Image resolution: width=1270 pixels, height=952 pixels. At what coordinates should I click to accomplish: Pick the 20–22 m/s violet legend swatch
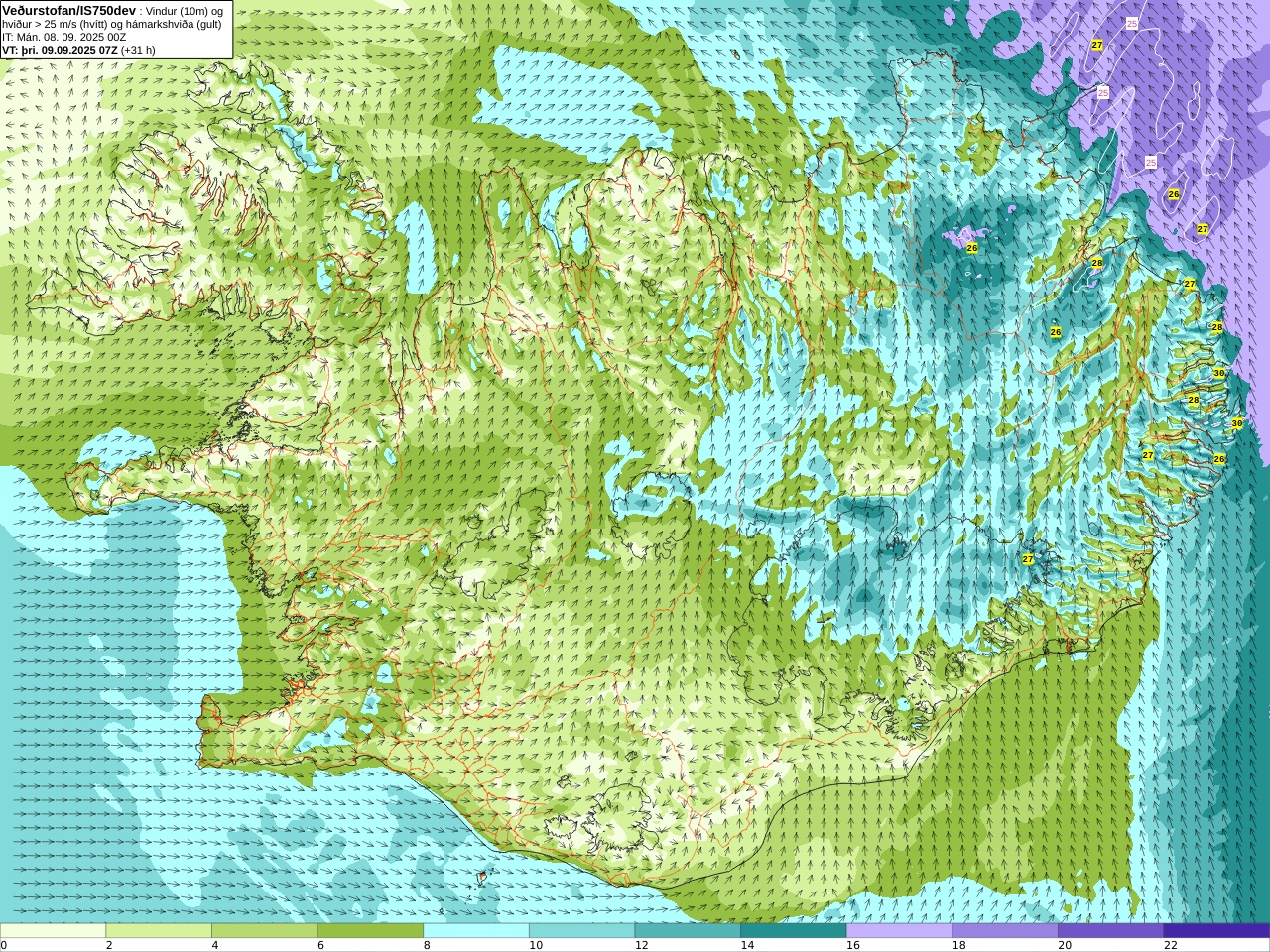point(1111,931)
